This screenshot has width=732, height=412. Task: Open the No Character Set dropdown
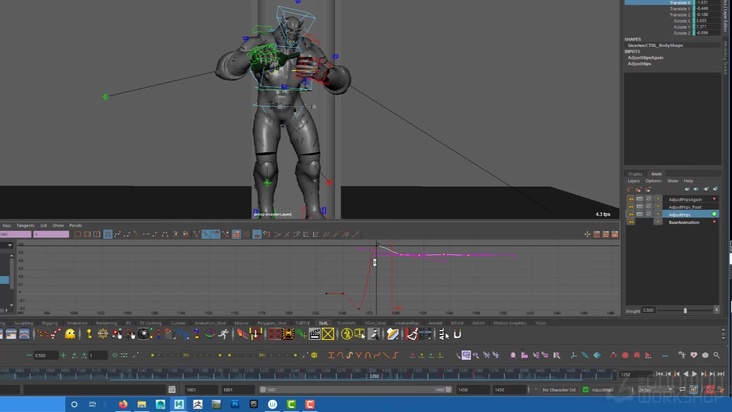click(560, 390)
